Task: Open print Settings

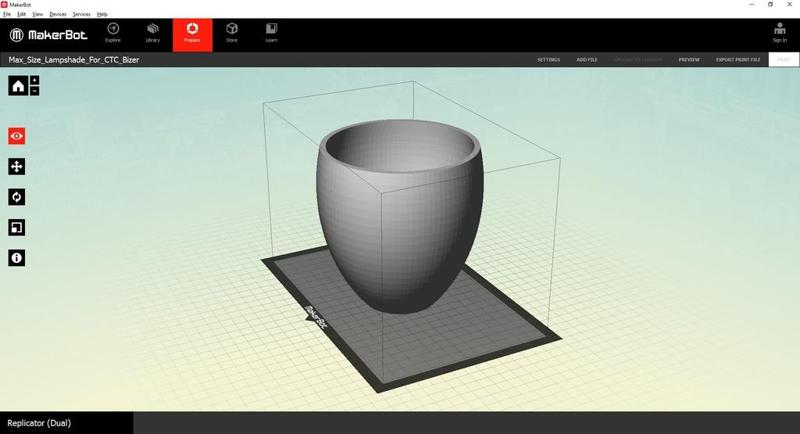Action: point(548,60)
